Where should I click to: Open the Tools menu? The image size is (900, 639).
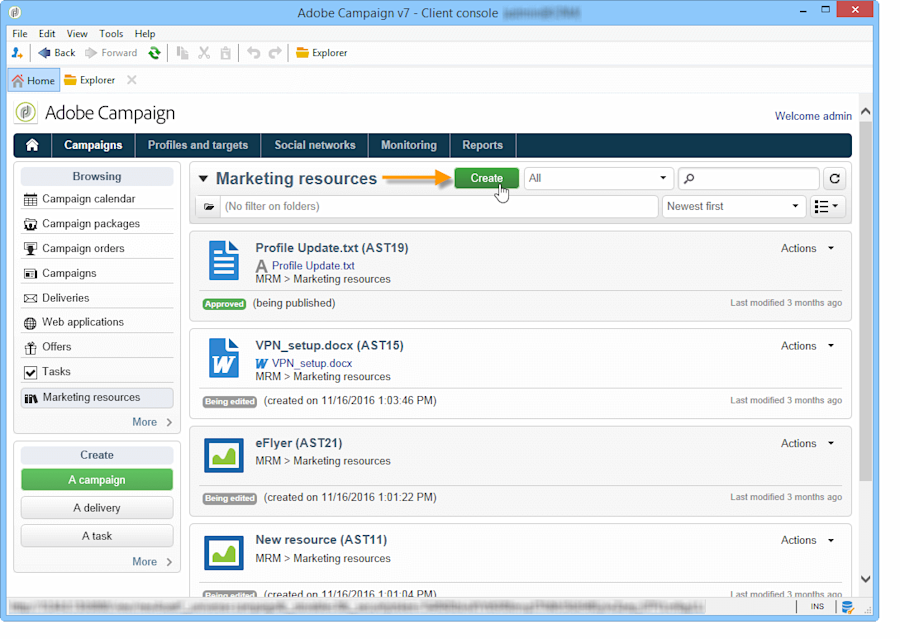[111, 33]
